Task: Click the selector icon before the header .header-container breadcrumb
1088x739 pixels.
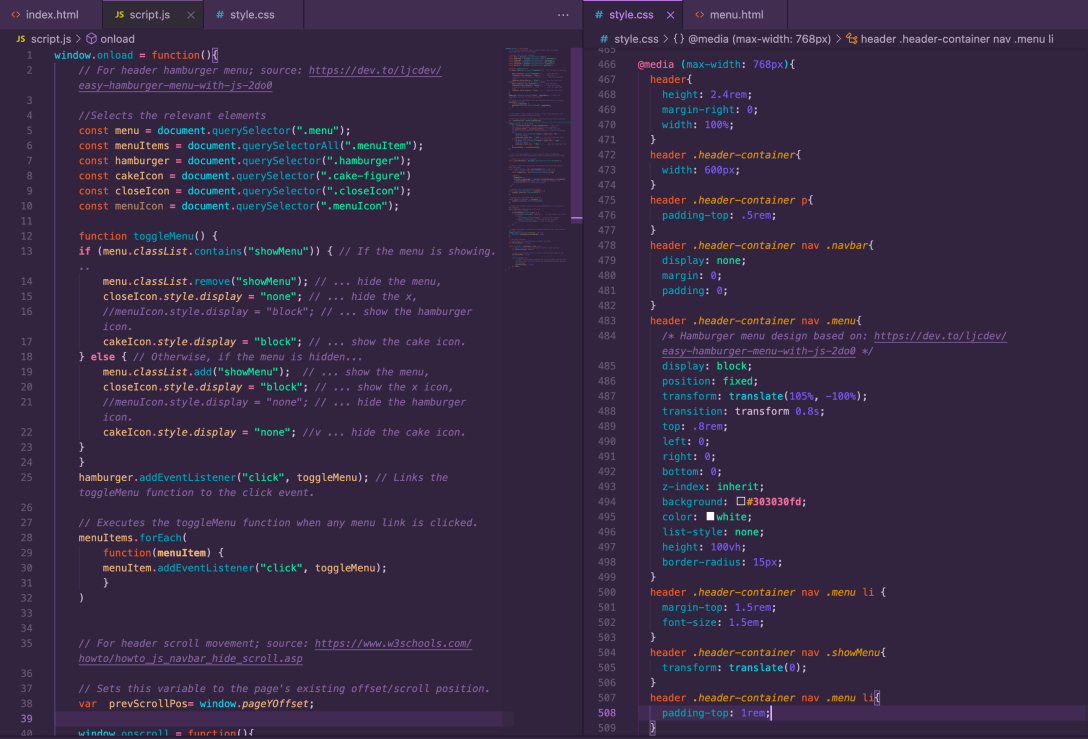Action: (851, 39)
